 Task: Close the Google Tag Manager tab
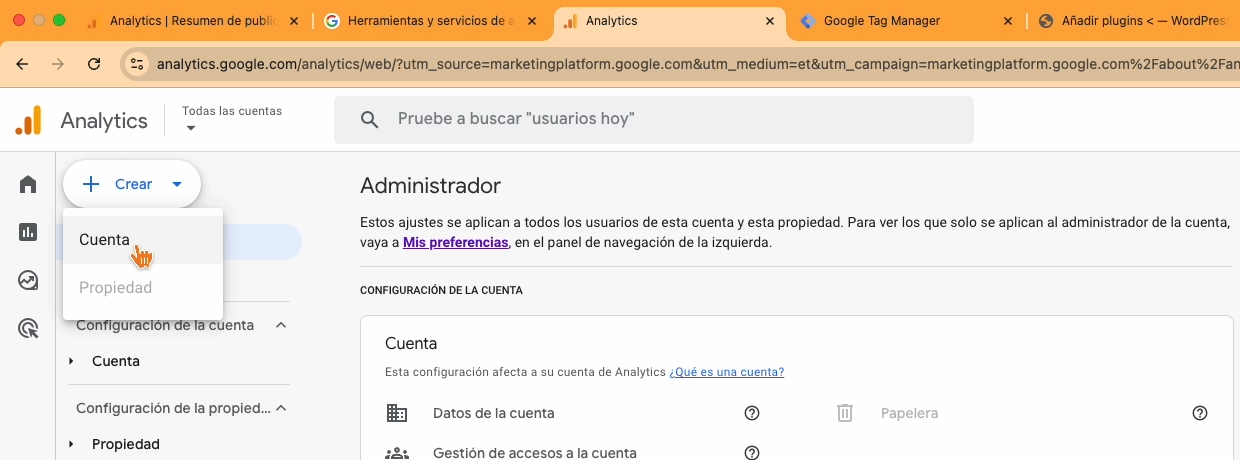[x=1007, y=20]
